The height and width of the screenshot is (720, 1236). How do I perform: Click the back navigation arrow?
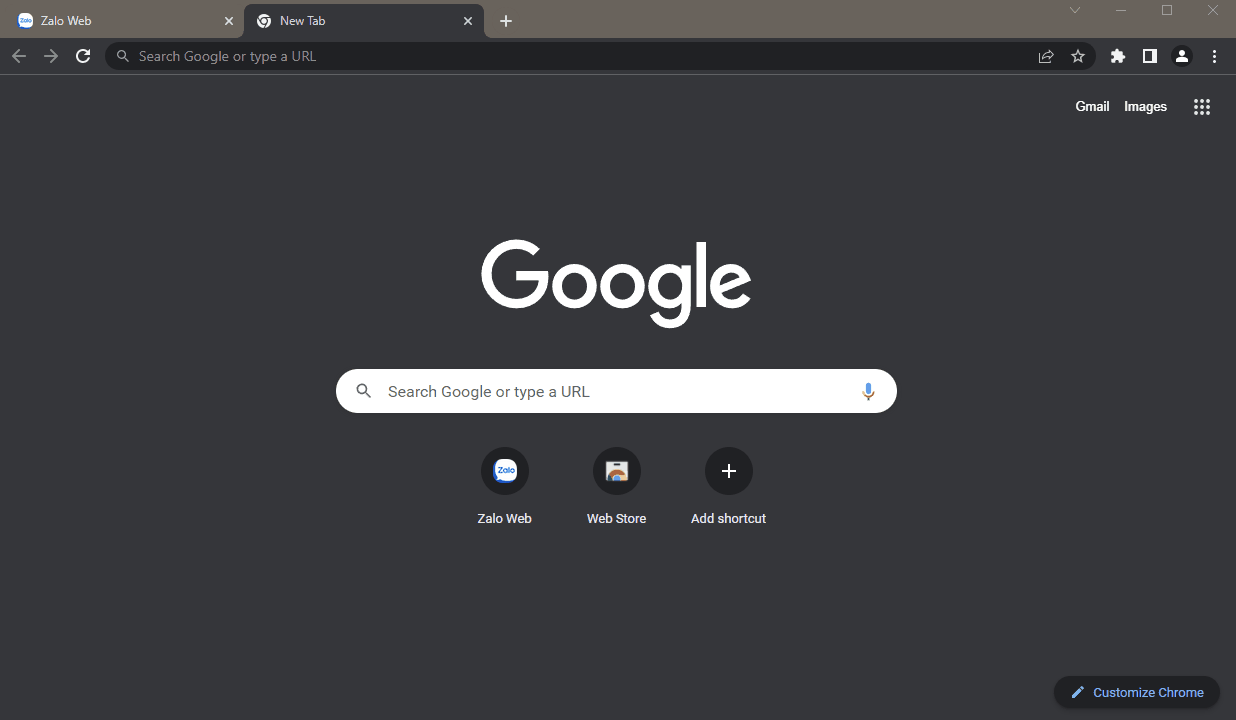tap(18, 56)
